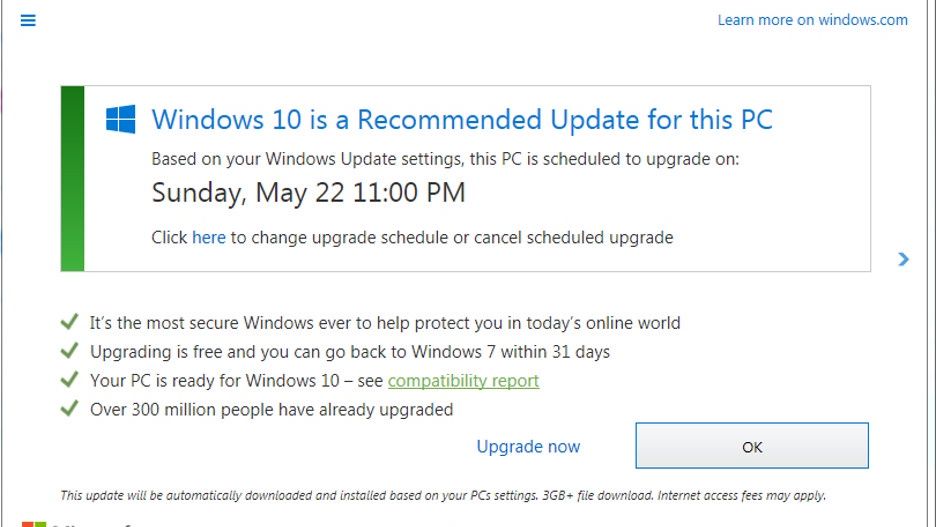
Task: Click the 'here' link to change schedule
Action: 209,238
